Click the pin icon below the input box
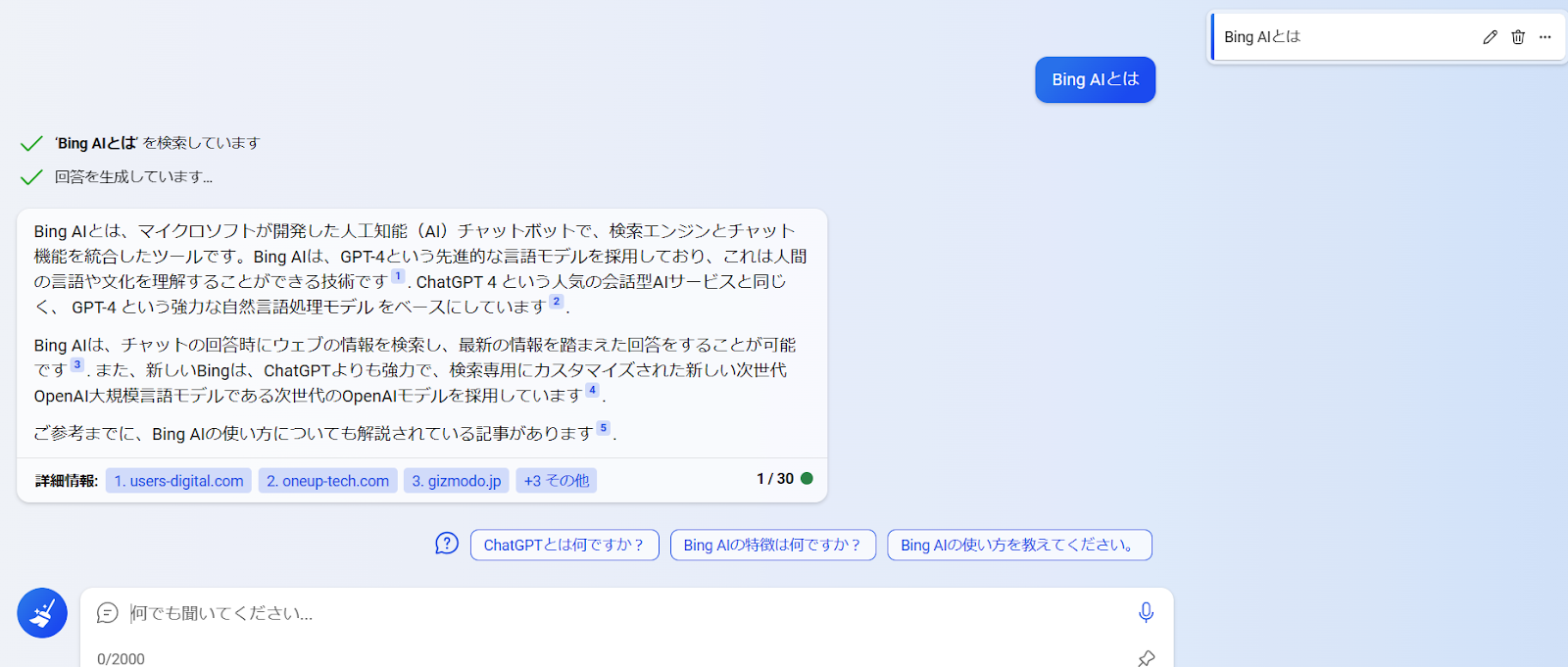Image resolution: width=1568 pixels, height=667 pixels. click(1146, 658)
